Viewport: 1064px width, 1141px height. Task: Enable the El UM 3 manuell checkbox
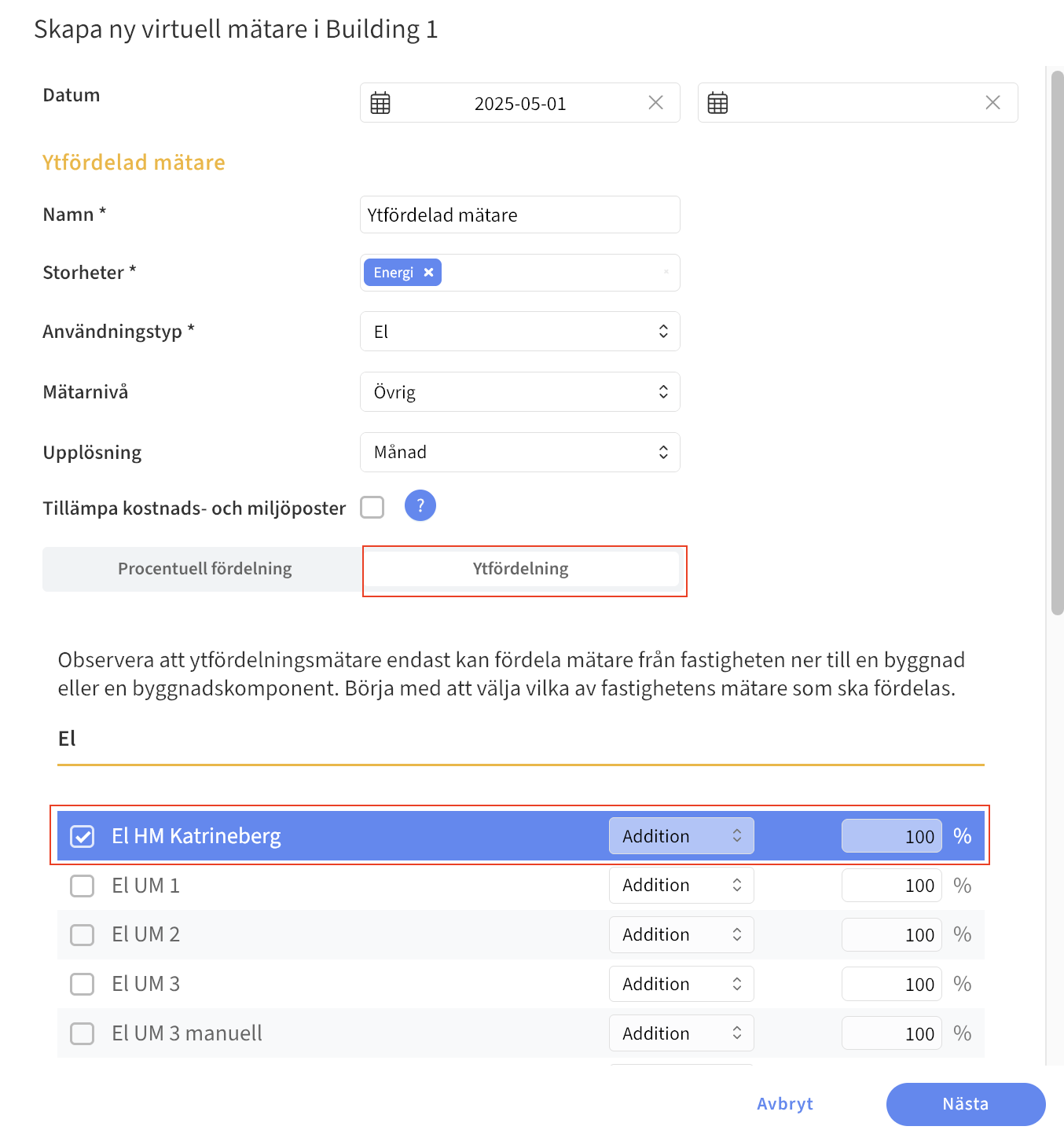coord(83,1033)
